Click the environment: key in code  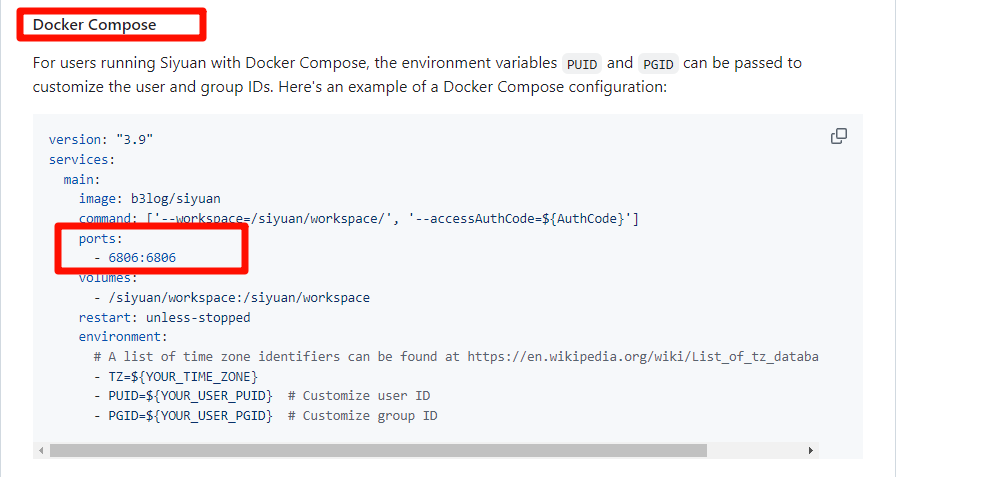pos(123,337)
